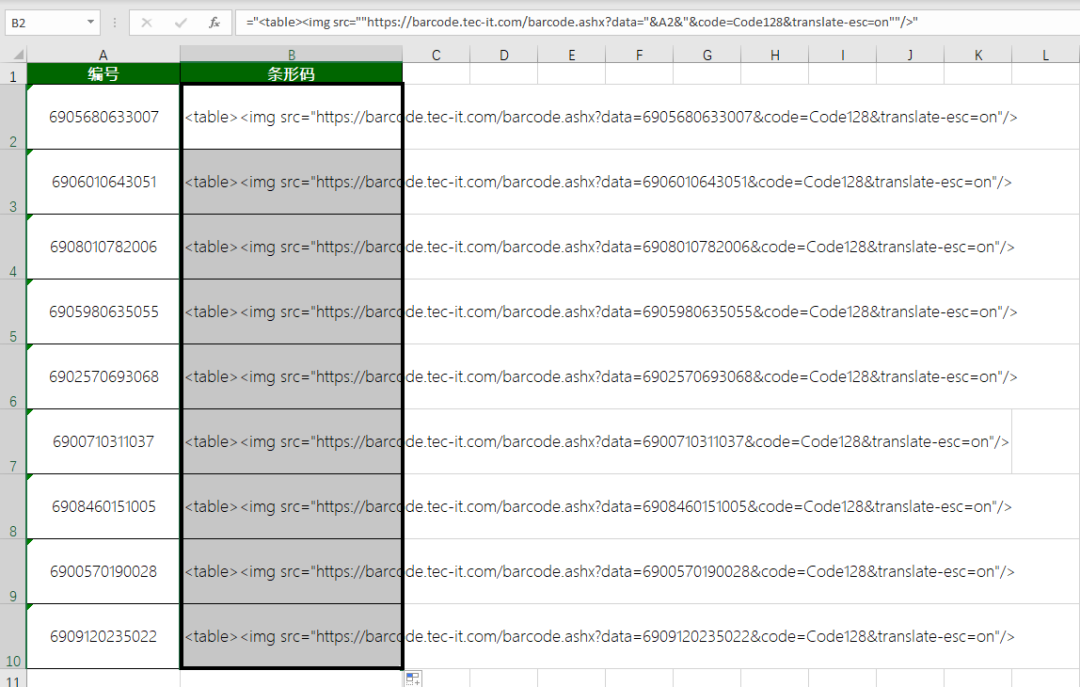Select cell with 6909120235022
Viewport: 1080px width, 687px height.
(x=103, y=636)
